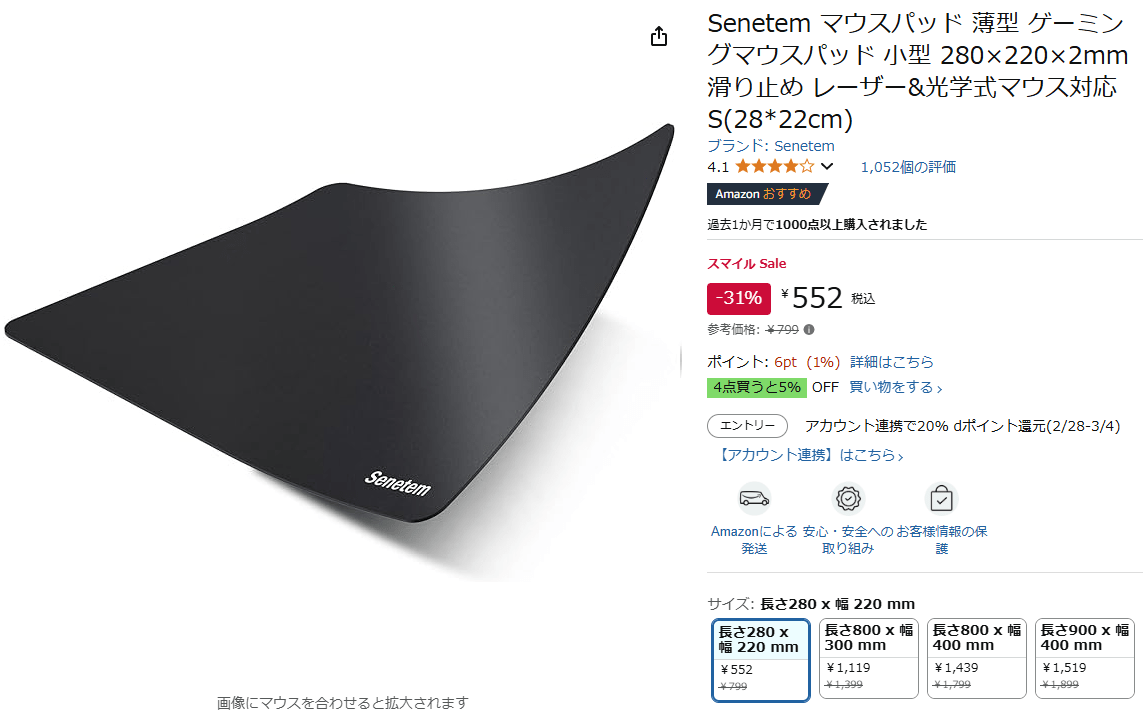Select size 長さ800 x 幅300 mm option
This screenshot has width=1143, height=715.
point(868,658)
